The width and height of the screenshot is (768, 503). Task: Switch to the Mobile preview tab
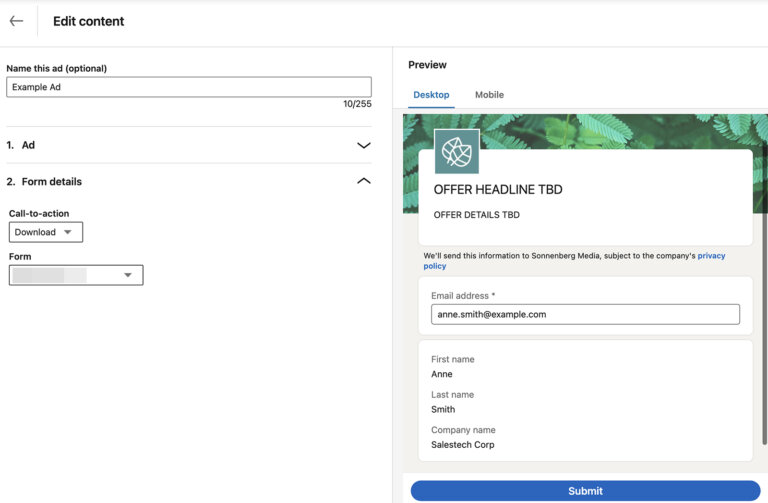click(x=489, y=95)
